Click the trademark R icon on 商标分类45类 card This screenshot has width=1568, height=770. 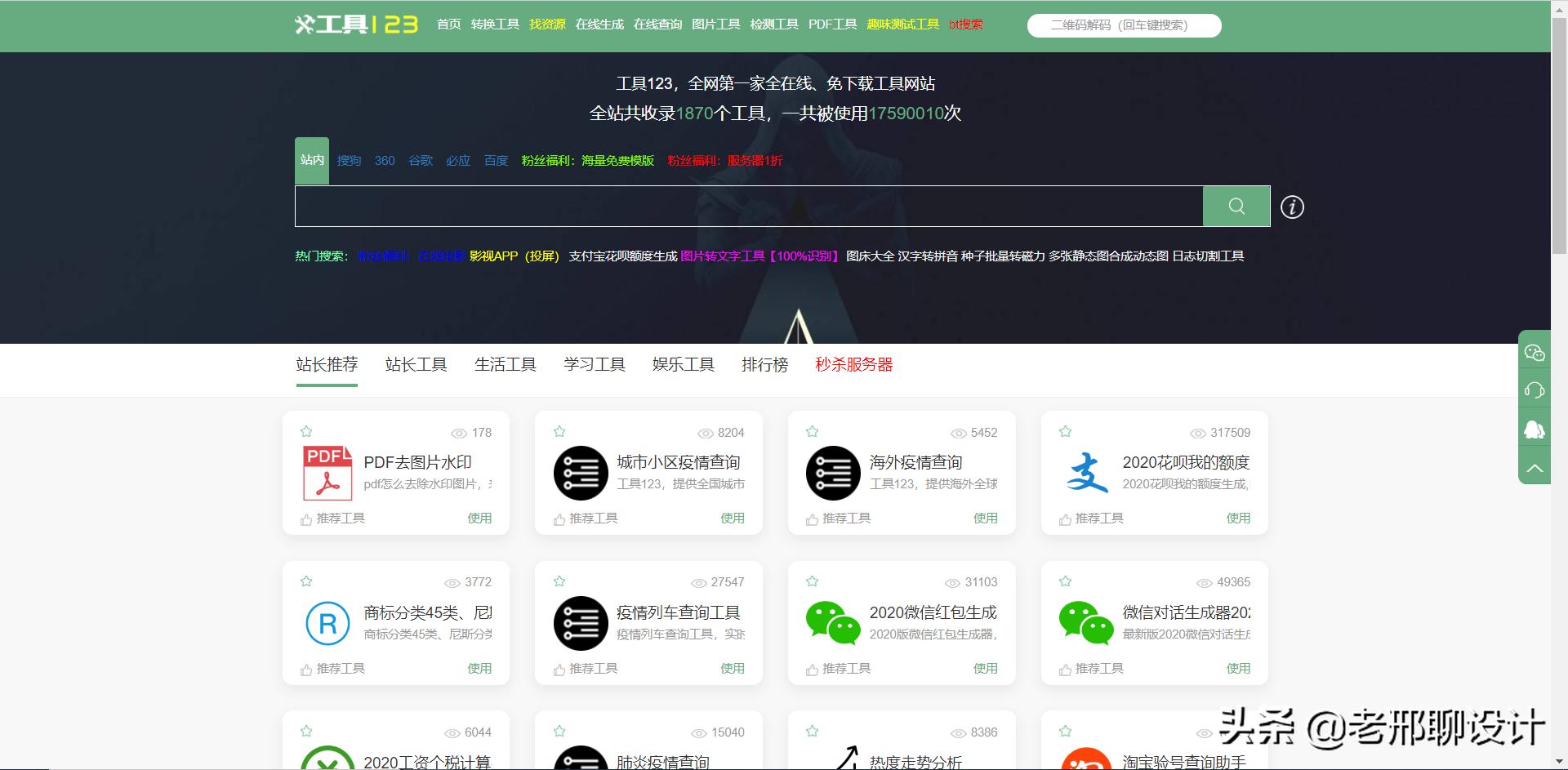[x=327, y=623]
